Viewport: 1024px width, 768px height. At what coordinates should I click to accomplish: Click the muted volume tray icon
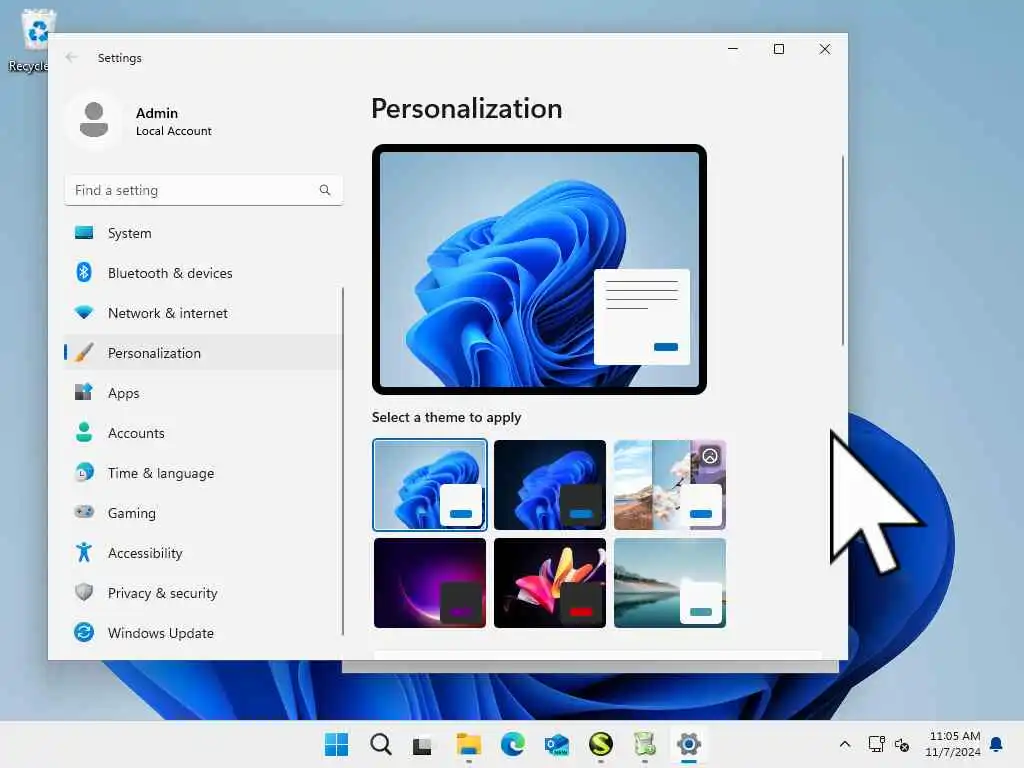pyautogui.click(x=902, y=744)
